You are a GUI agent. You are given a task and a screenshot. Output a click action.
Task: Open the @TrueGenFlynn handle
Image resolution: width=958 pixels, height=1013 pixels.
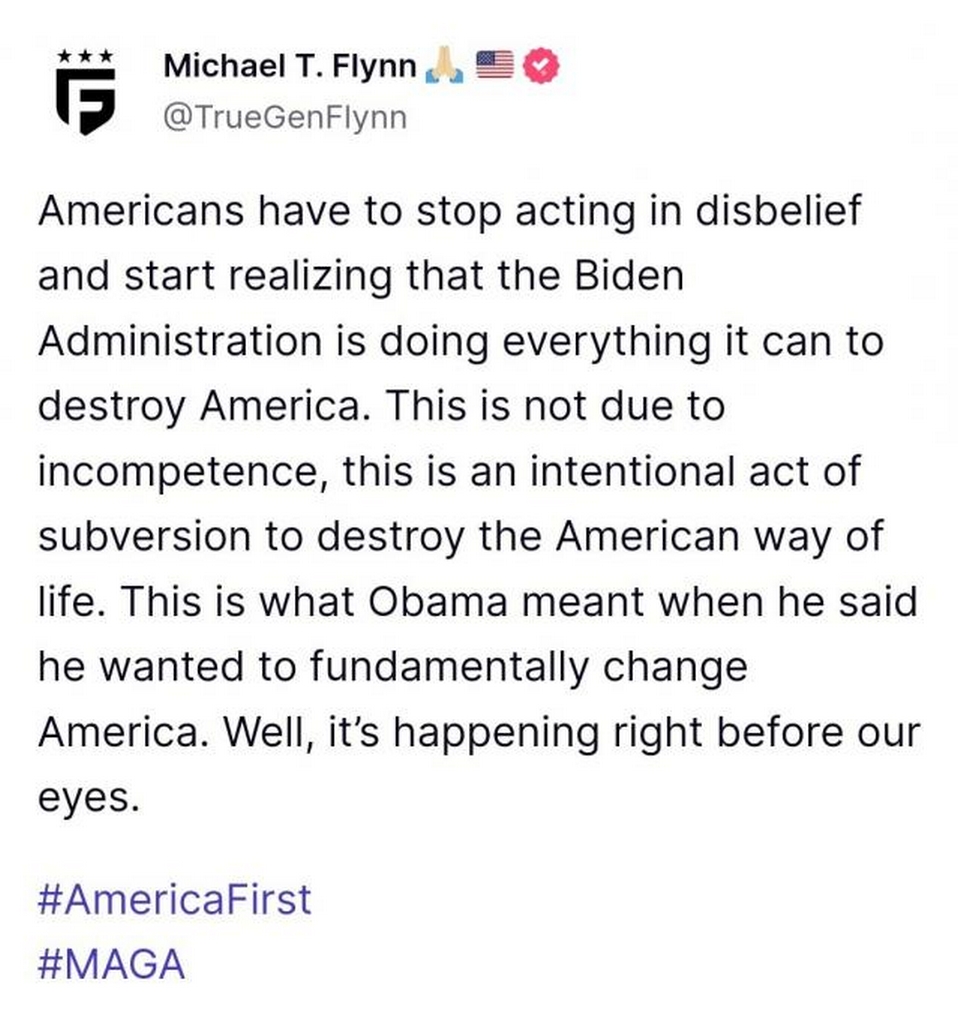(x=285, y=117)
